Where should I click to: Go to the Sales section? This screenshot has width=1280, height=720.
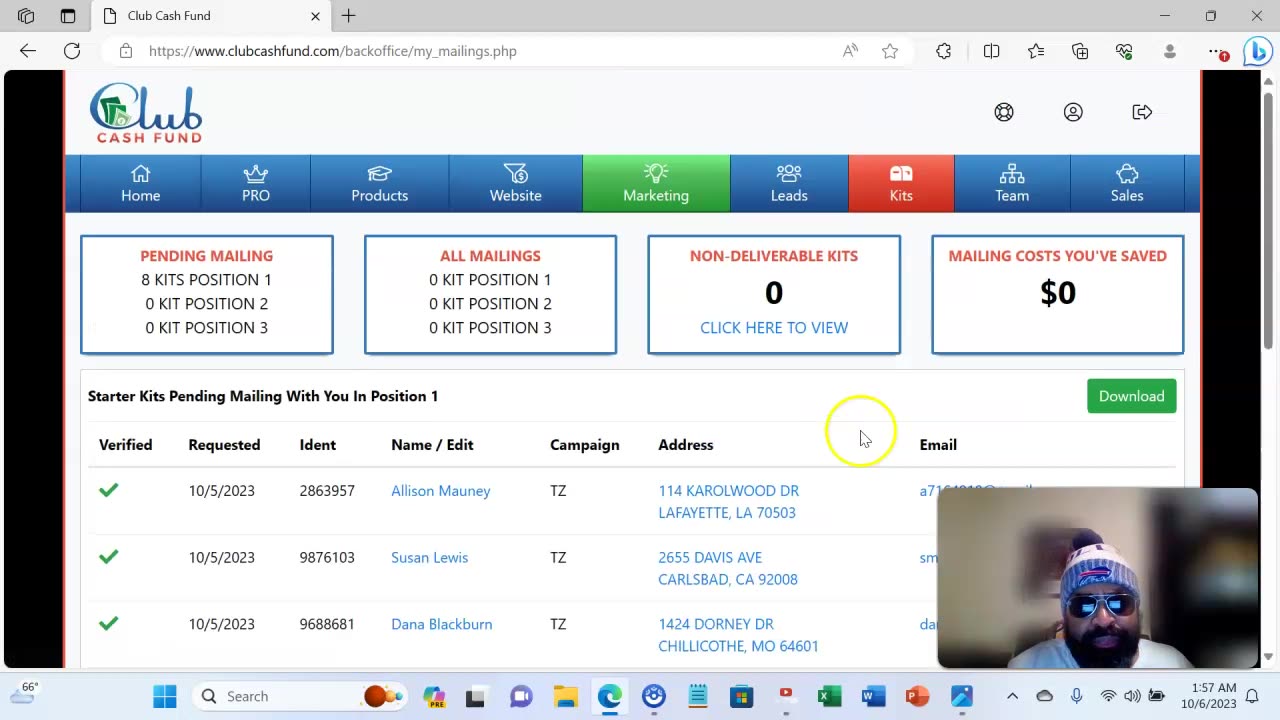[1127, 184]
